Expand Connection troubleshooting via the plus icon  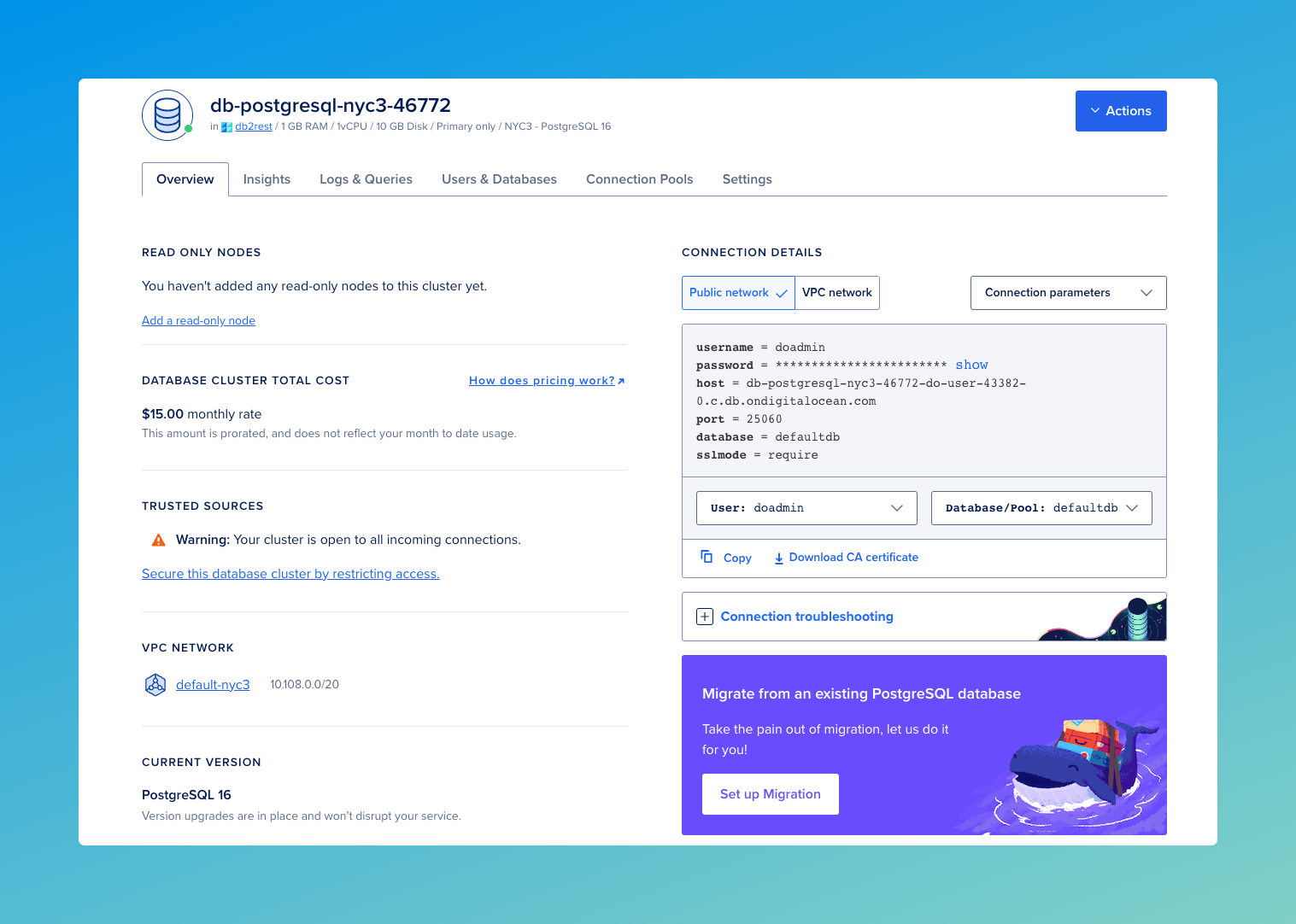[704, 616]
